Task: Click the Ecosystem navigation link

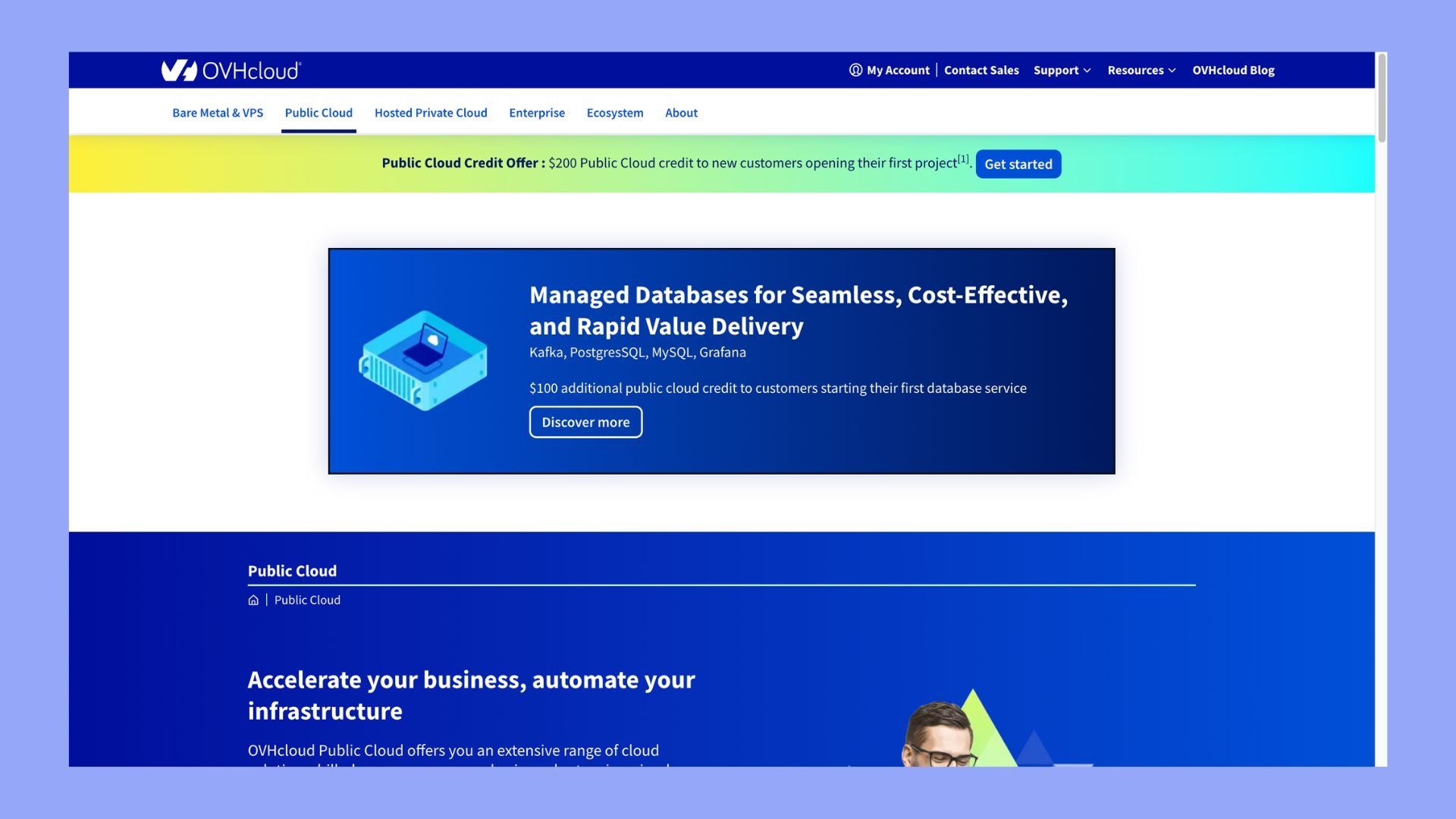Action: pos(615,112)
